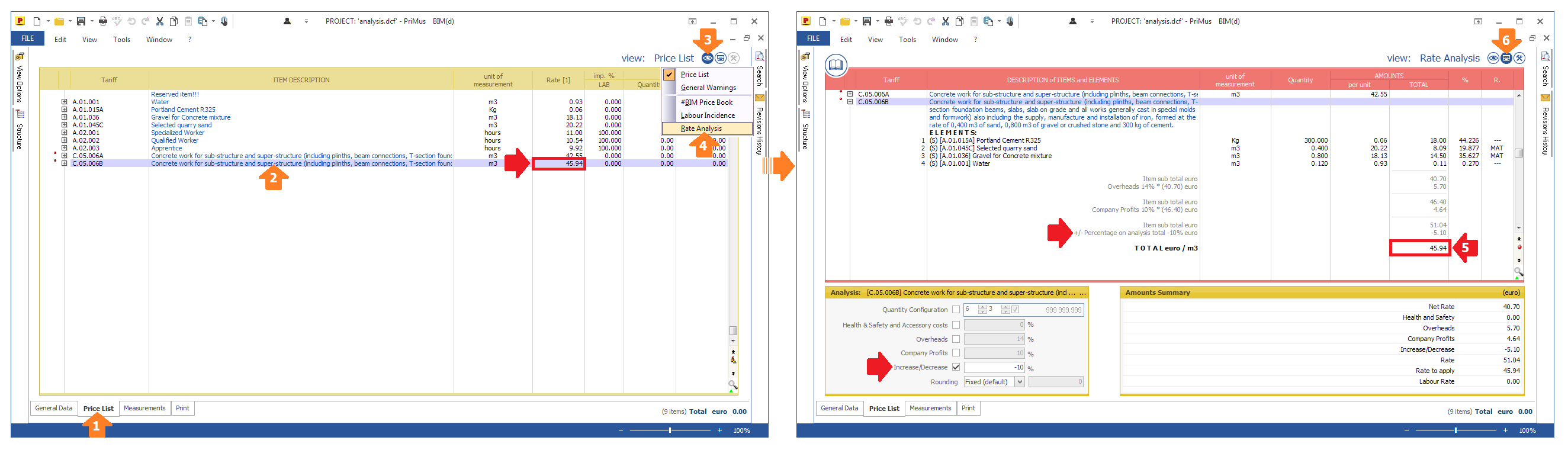Click Portland Cement R325 description link

(x=183, y=110)
